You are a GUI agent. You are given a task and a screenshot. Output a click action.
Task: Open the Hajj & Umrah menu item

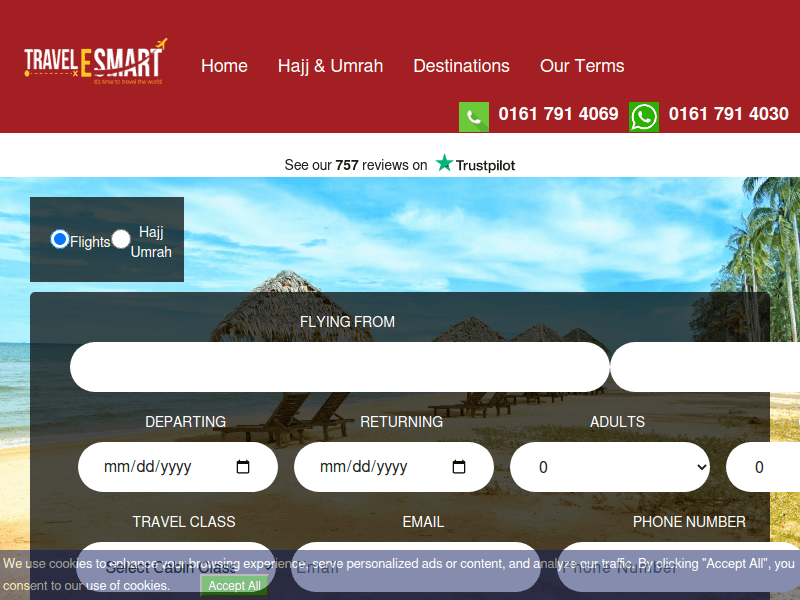(331, 66)
